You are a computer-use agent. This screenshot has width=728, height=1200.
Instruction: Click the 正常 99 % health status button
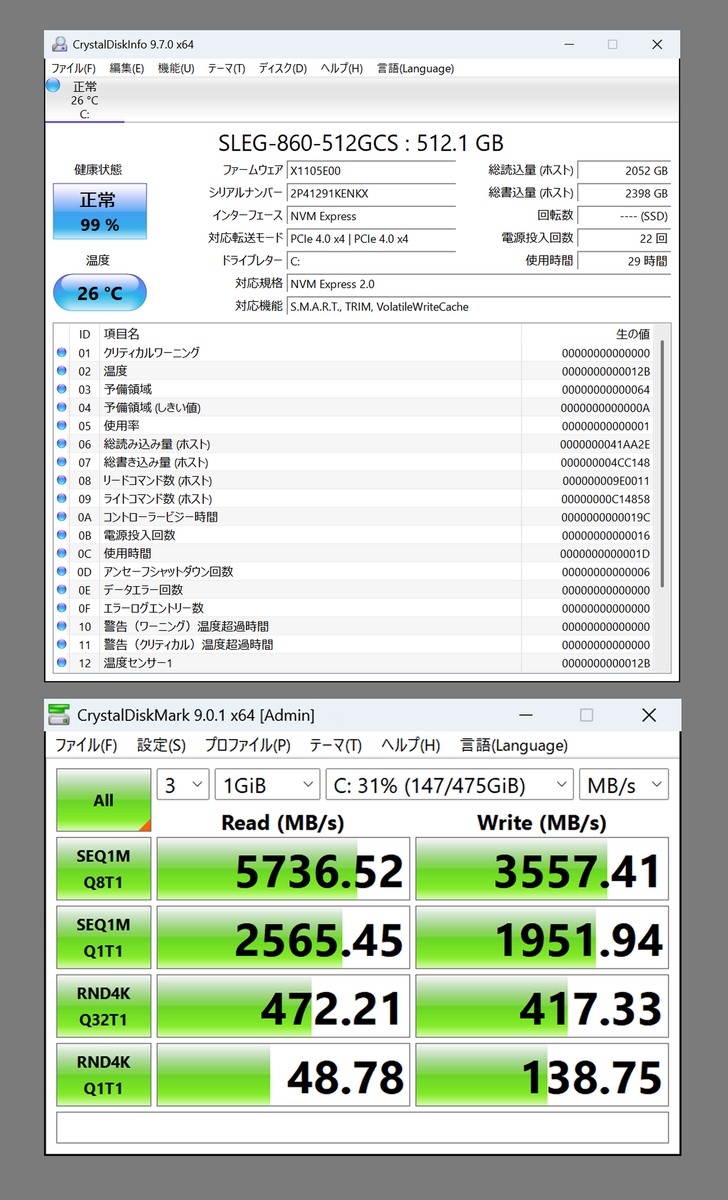point(99,212)
